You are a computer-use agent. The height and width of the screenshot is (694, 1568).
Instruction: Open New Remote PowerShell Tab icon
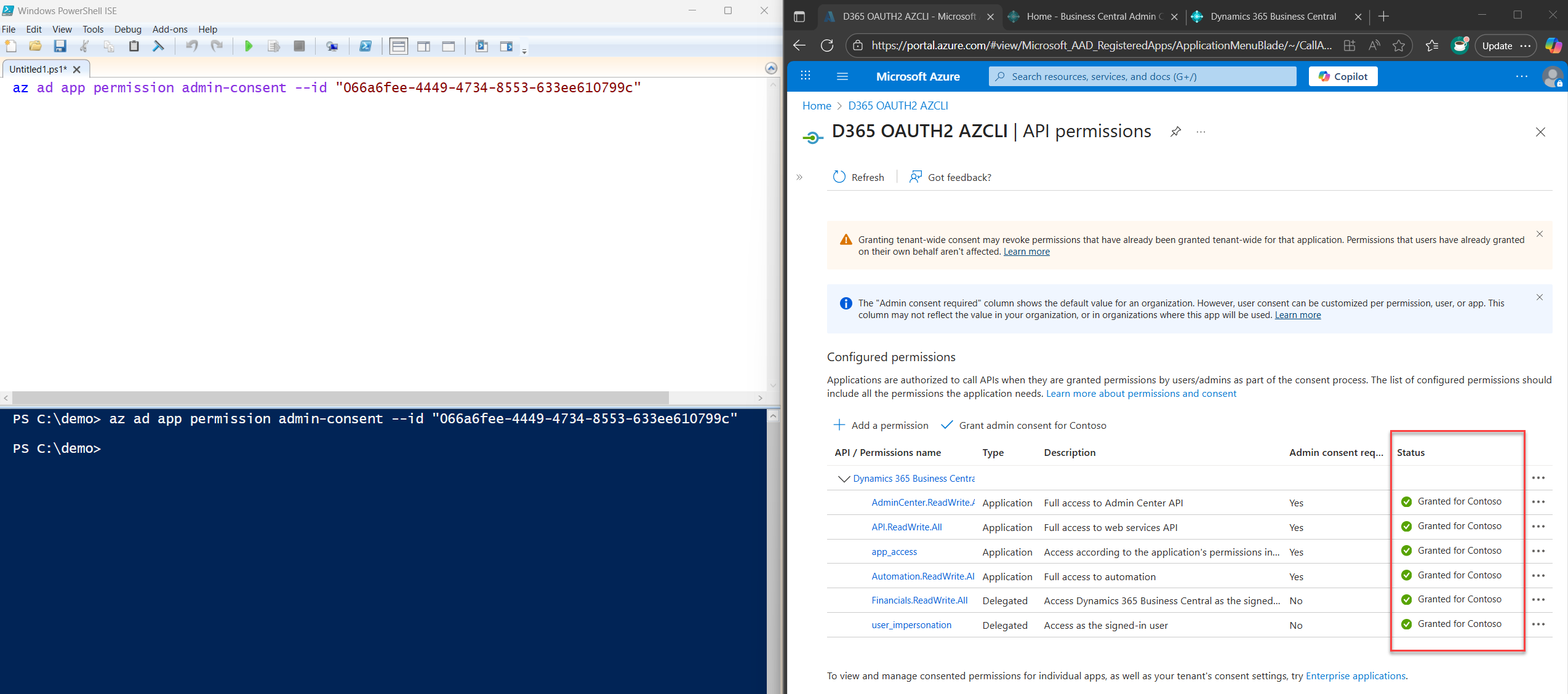[332, 46]
